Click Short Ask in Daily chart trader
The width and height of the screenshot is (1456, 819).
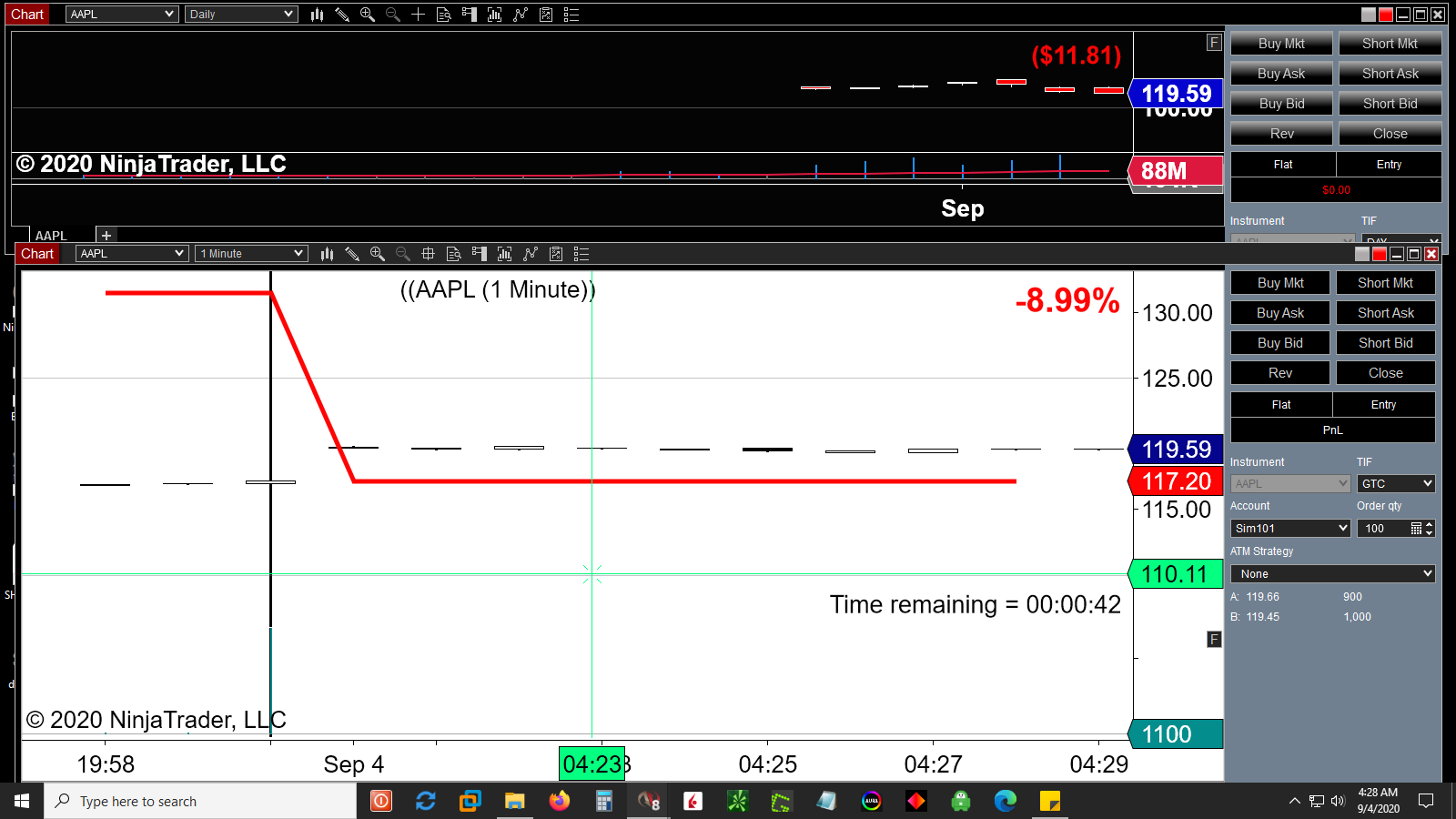(x=1390, y=74)
